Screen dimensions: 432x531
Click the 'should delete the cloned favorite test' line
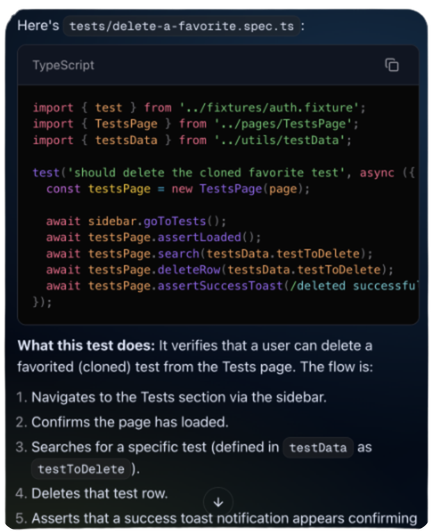tap(224, 173)
